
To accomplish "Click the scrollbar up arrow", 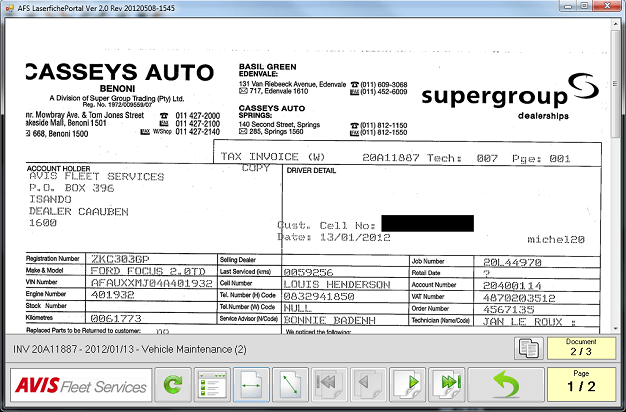I will [616, 24].
